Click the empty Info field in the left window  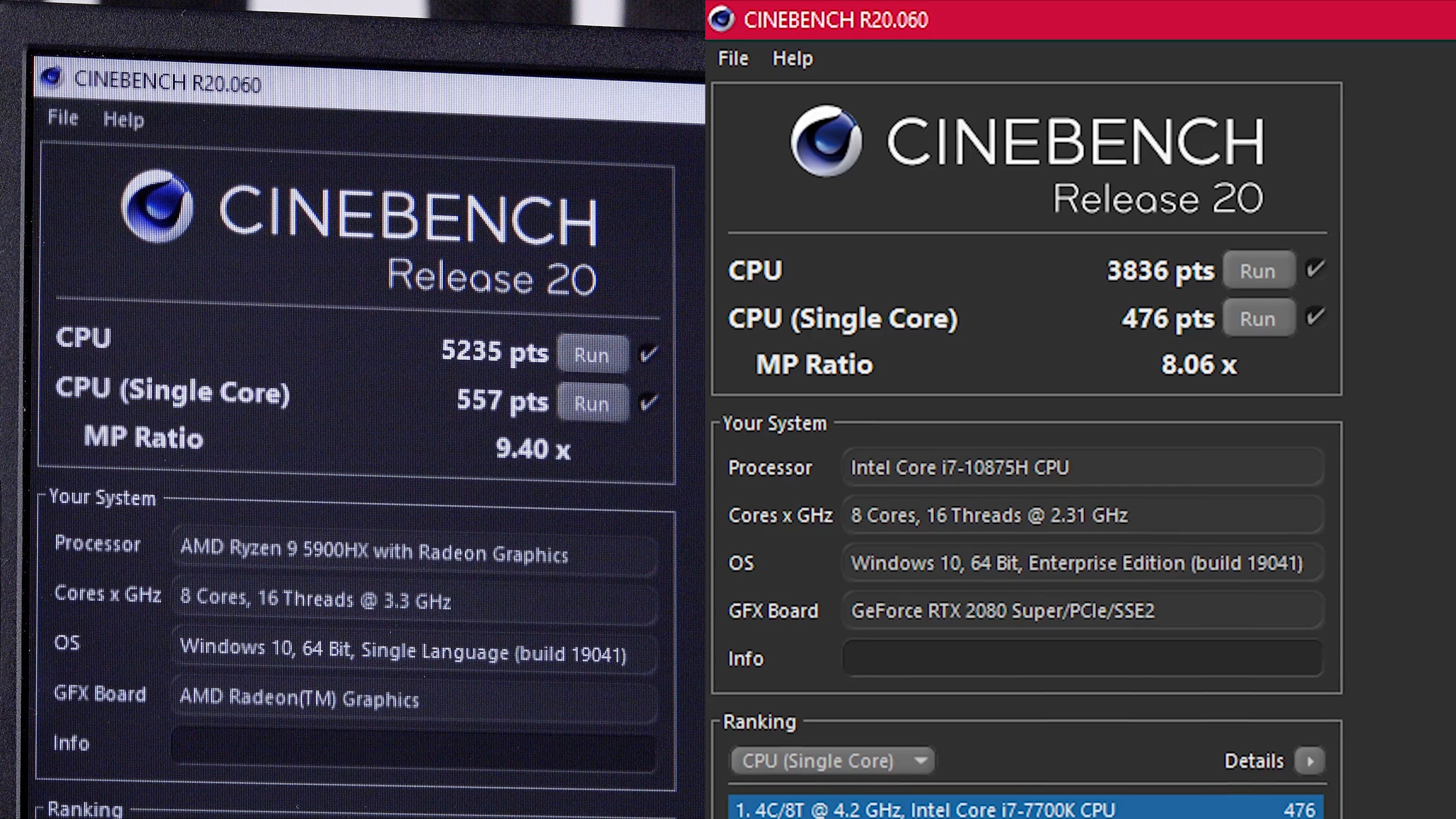click(x=414, y=749)
